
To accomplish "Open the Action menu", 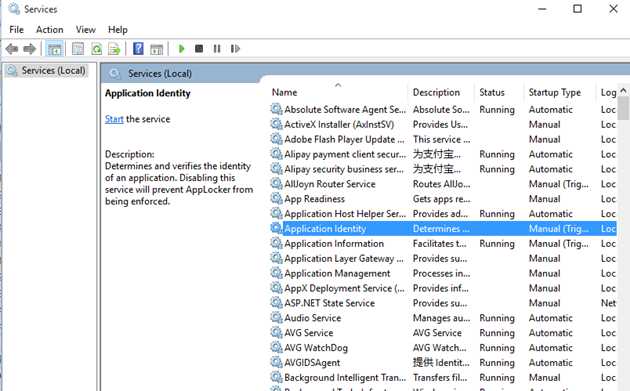I will pos(49,30).
